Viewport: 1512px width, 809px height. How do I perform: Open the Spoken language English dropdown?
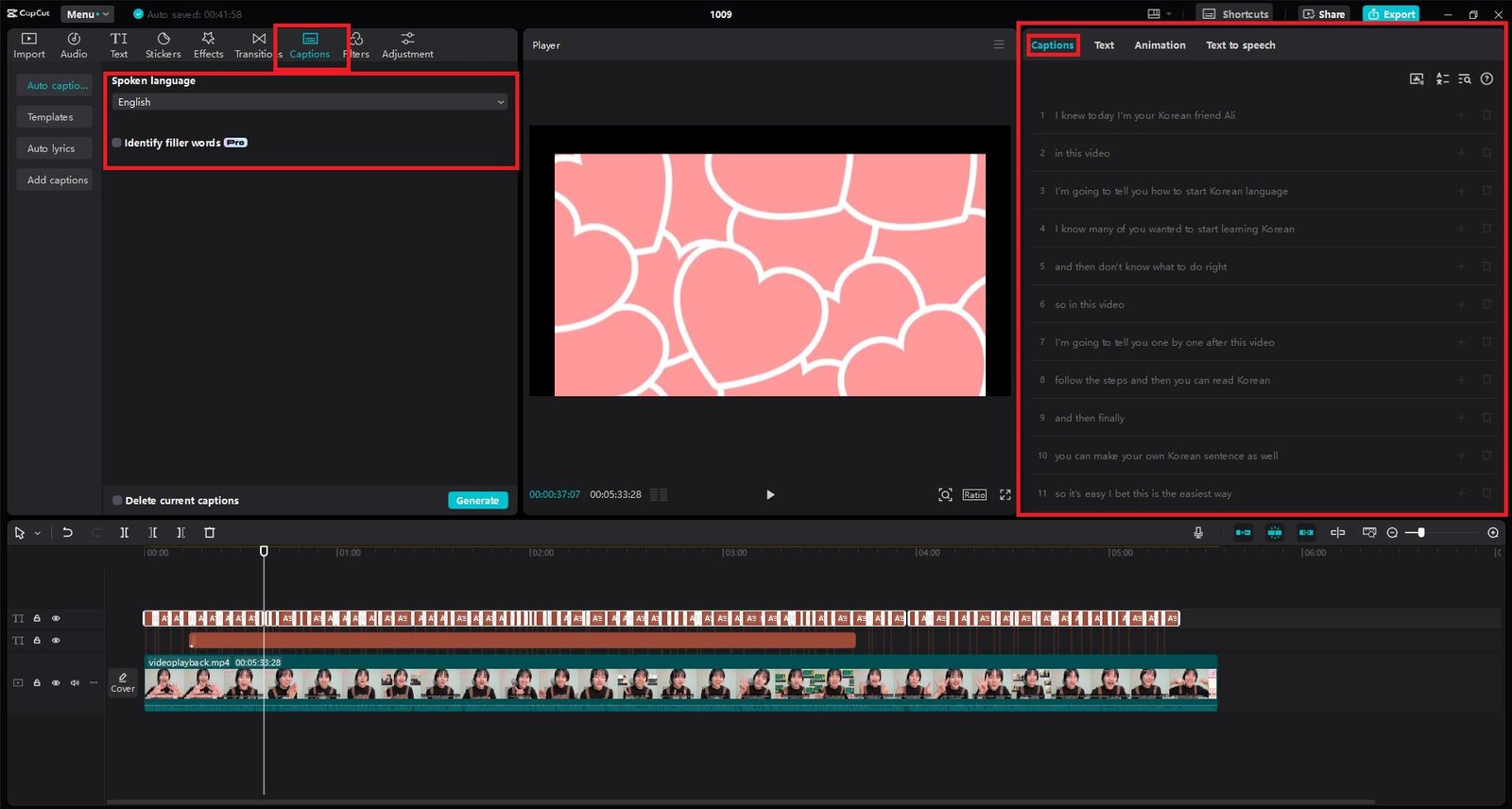coord(310,102)
